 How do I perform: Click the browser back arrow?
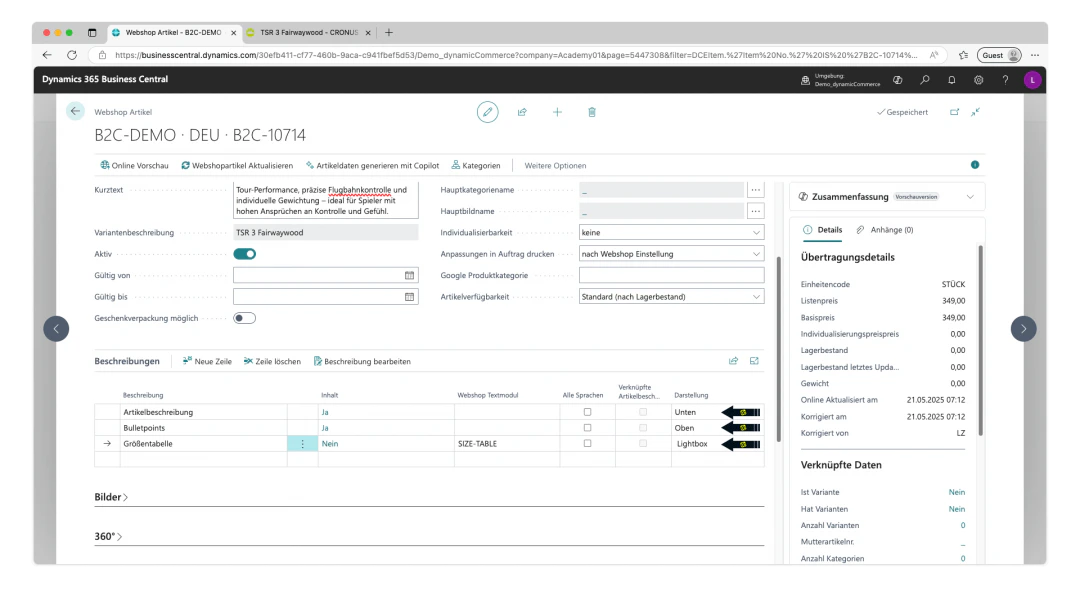[47, 55]
